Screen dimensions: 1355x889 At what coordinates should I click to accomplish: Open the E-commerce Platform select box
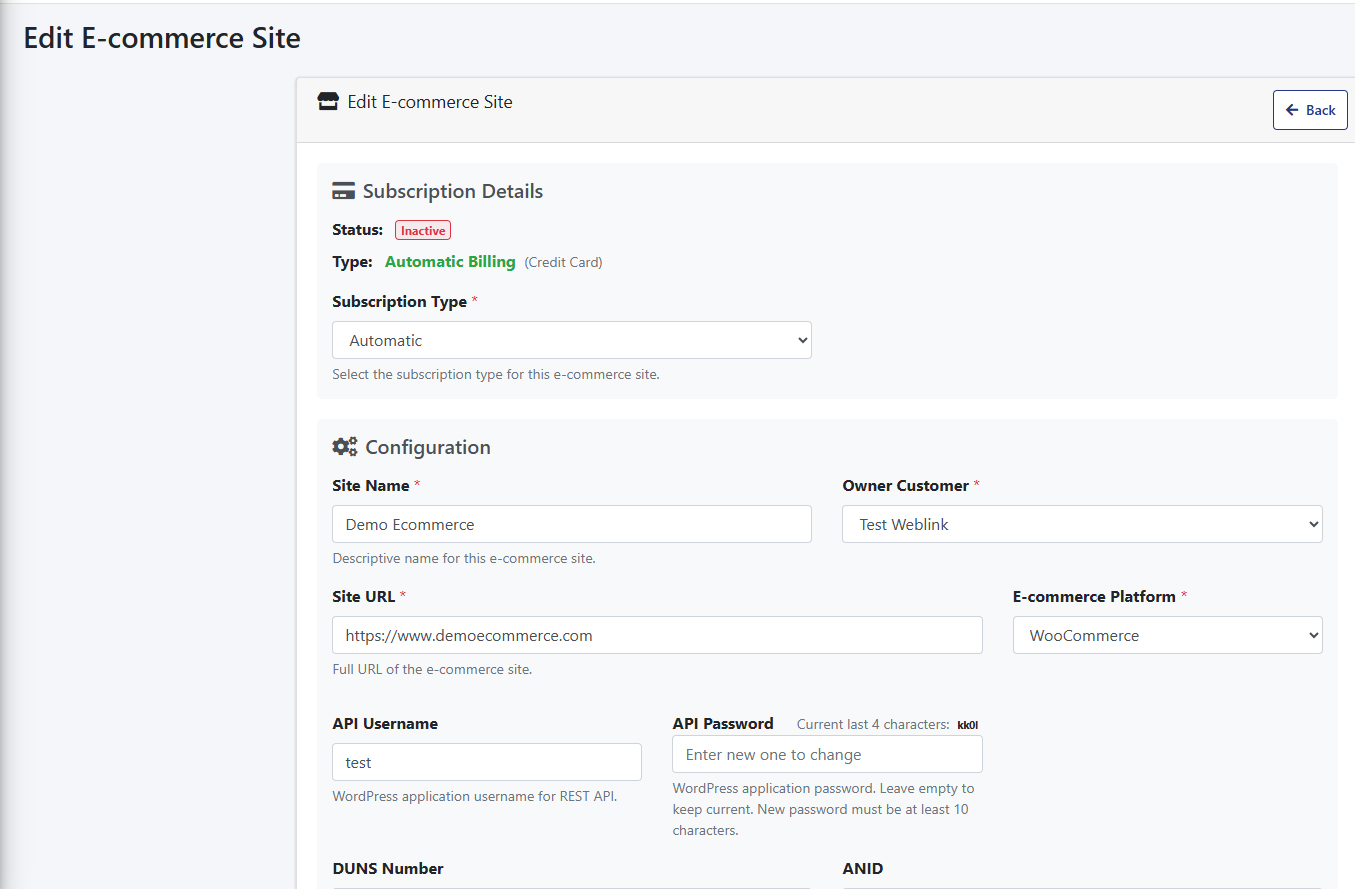(x=1167, y=635)
